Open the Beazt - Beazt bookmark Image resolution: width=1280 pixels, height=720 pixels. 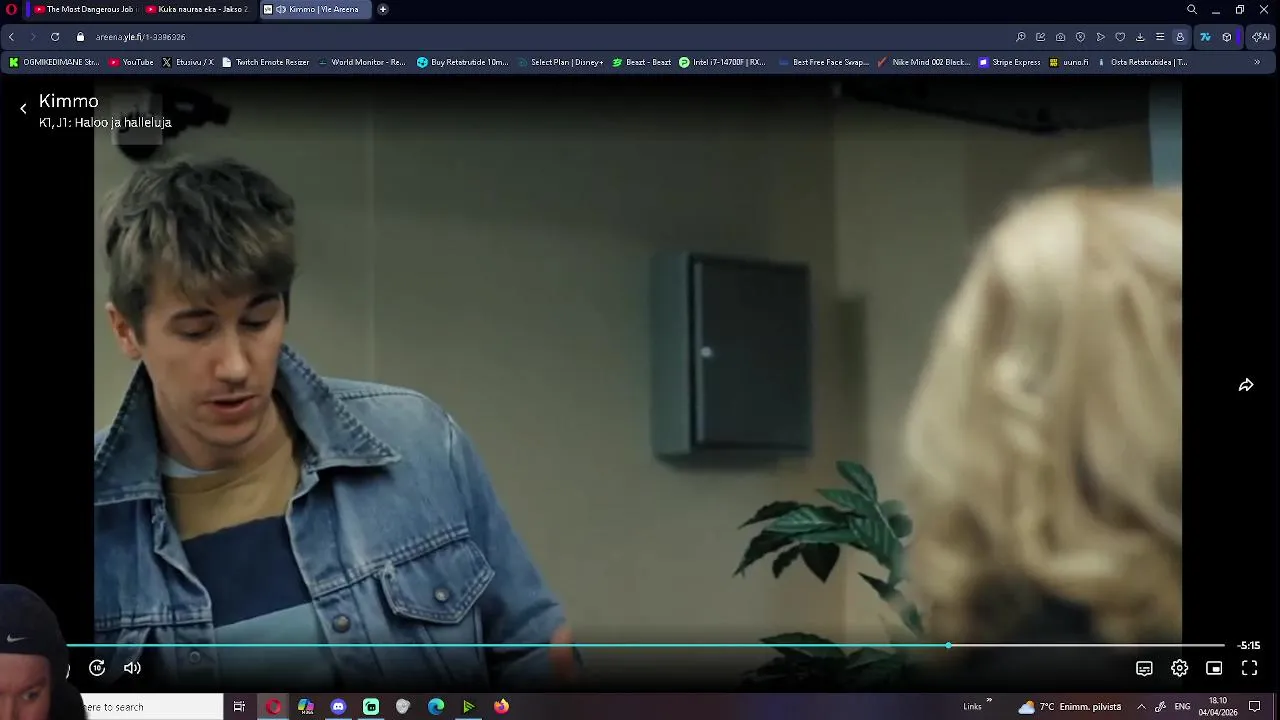click(641, 62)
